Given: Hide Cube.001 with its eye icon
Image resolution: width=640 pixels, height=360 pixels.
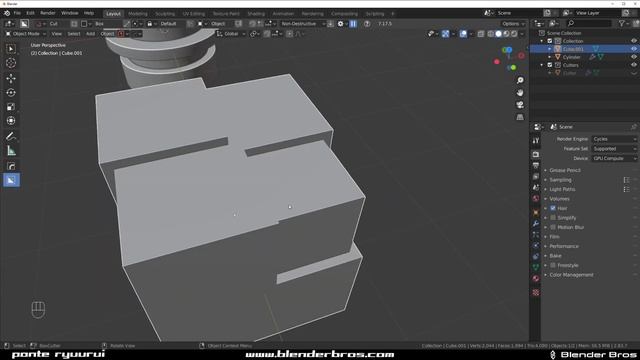Looking at the screenshot, I should 633,49.
